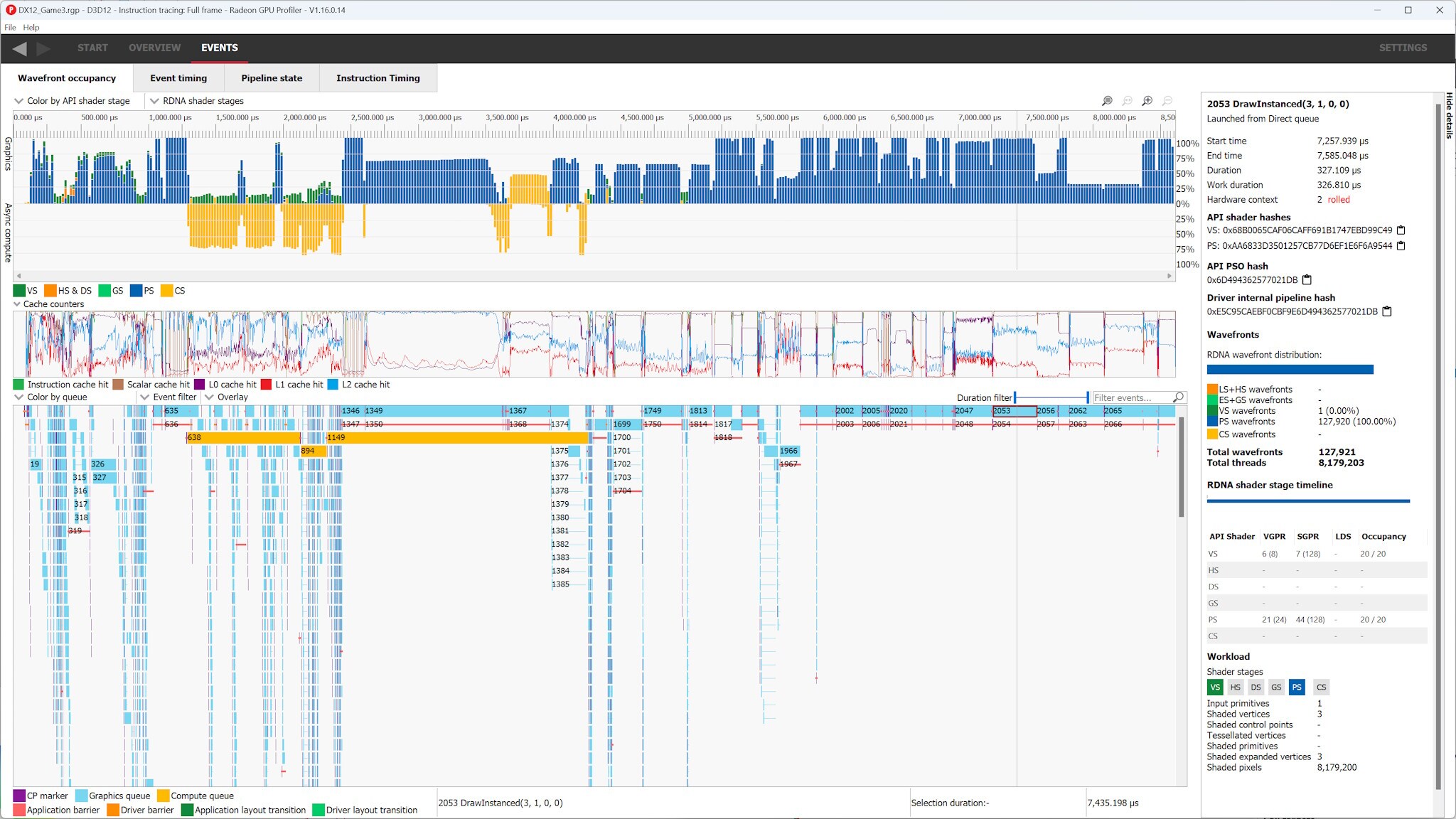Open the RDNA shader stages dropdown
Screen dimensions: 1456x819
197,101
